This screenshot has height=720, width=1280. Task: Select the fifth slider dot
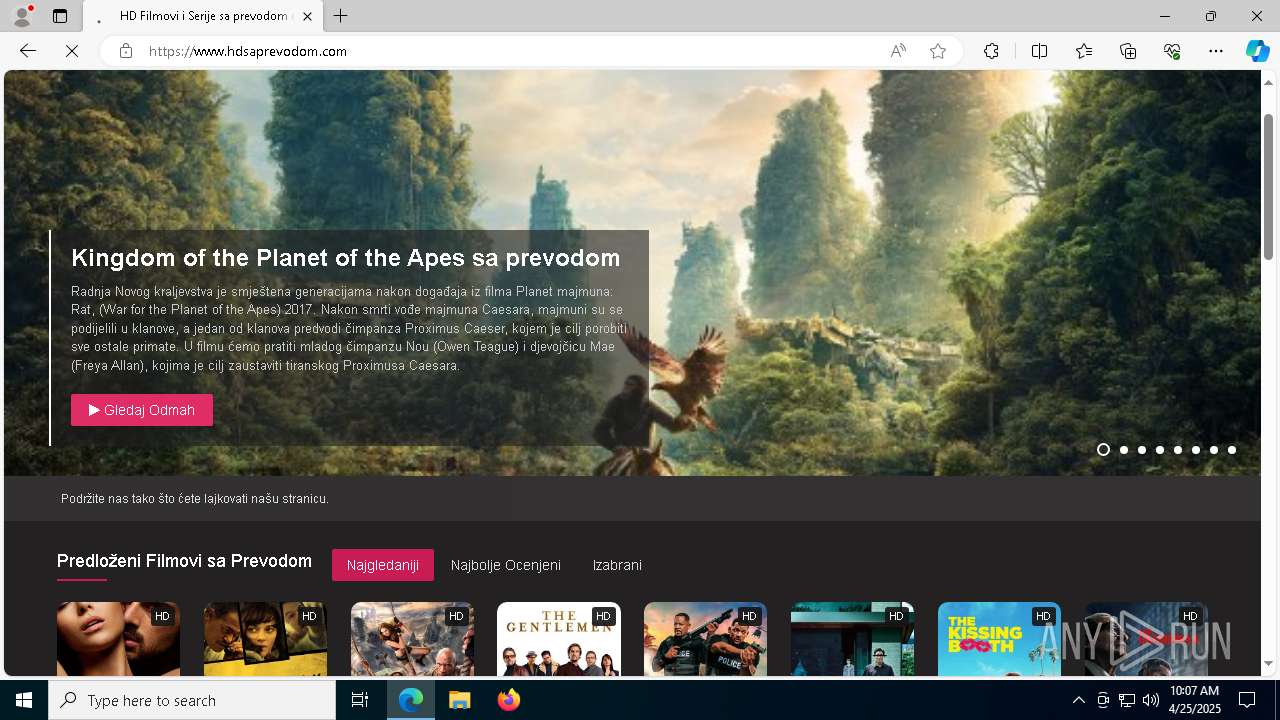point(1178,450)
